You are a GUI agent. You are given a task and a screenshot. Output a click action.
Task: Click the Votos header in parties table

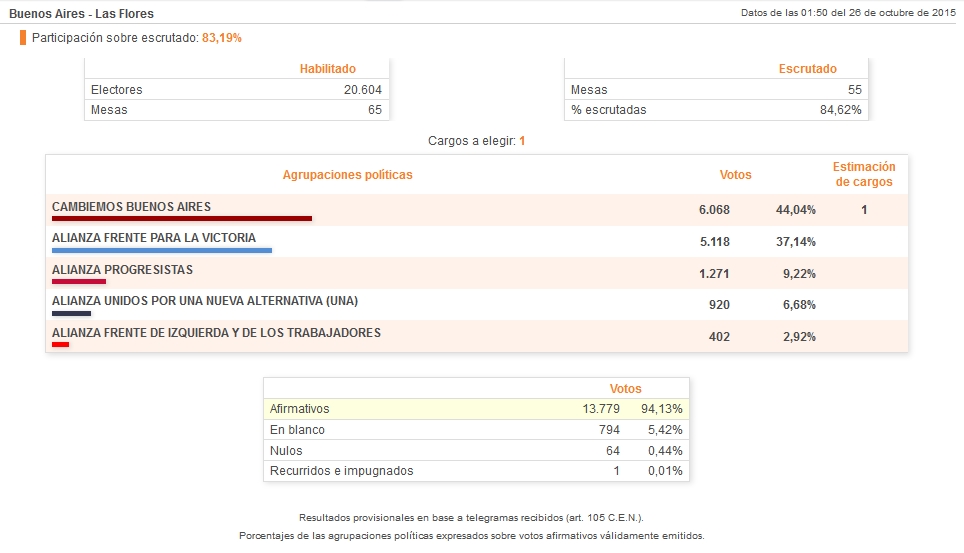point(735,175)
